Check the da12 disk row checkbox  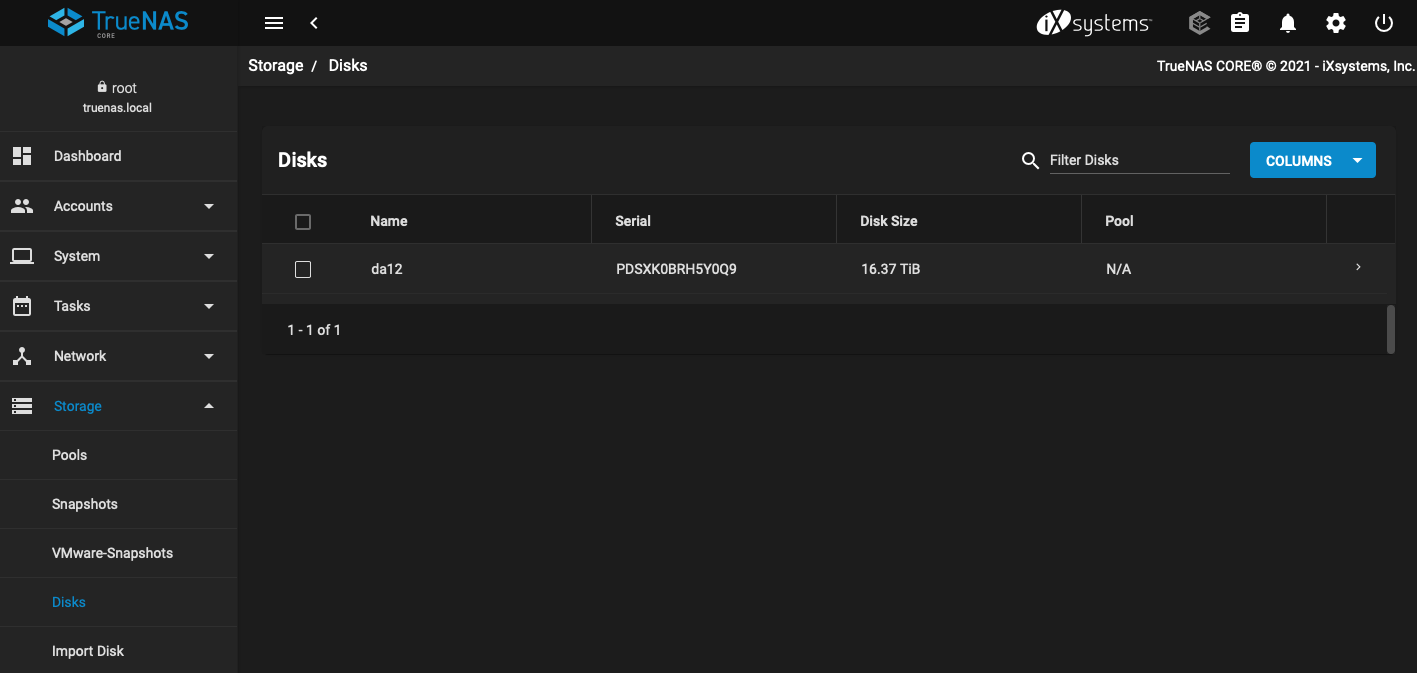point(303,269)
